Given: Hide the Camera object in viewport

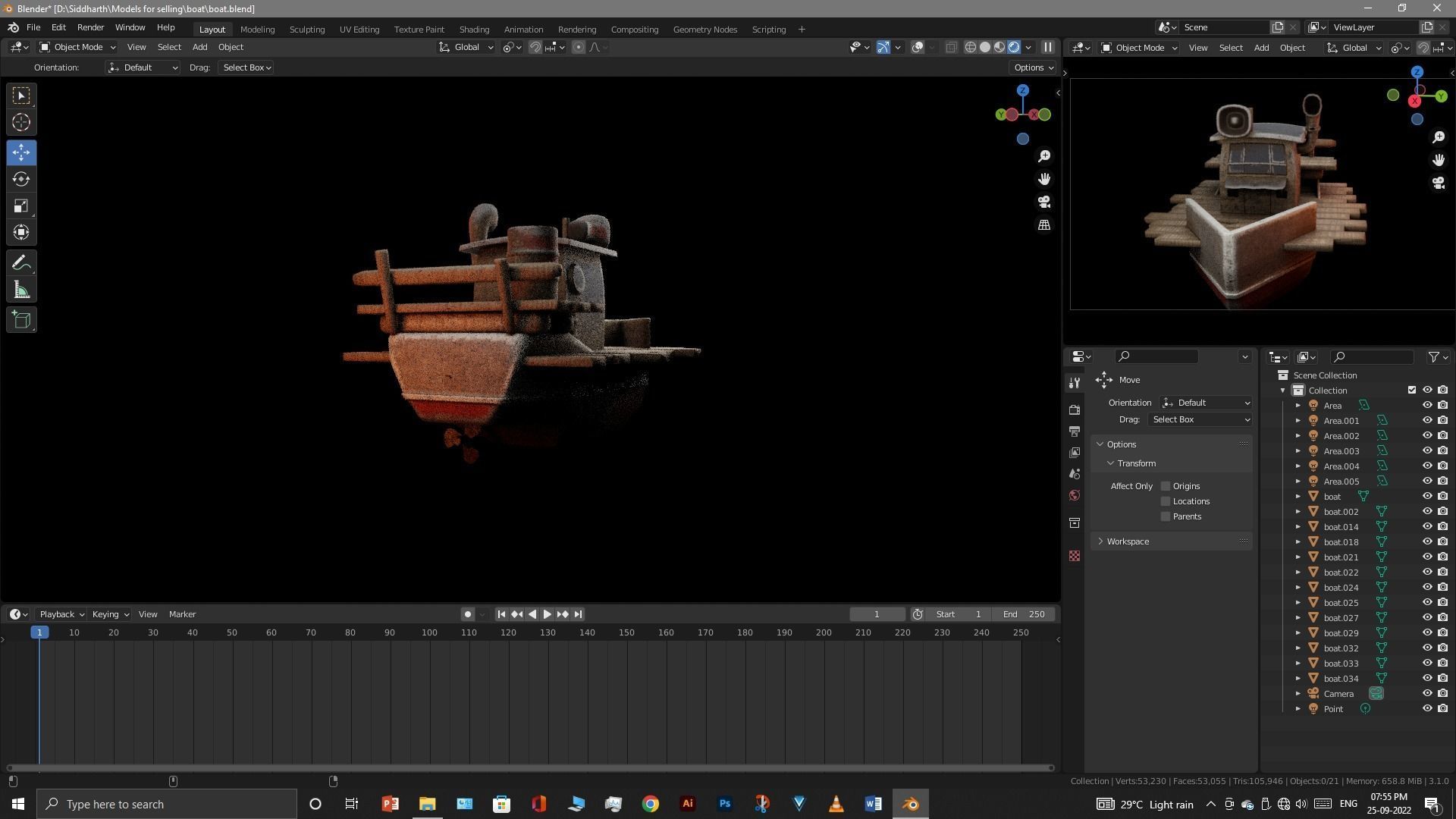Looking at the screenshot, I should [1427, 693].
